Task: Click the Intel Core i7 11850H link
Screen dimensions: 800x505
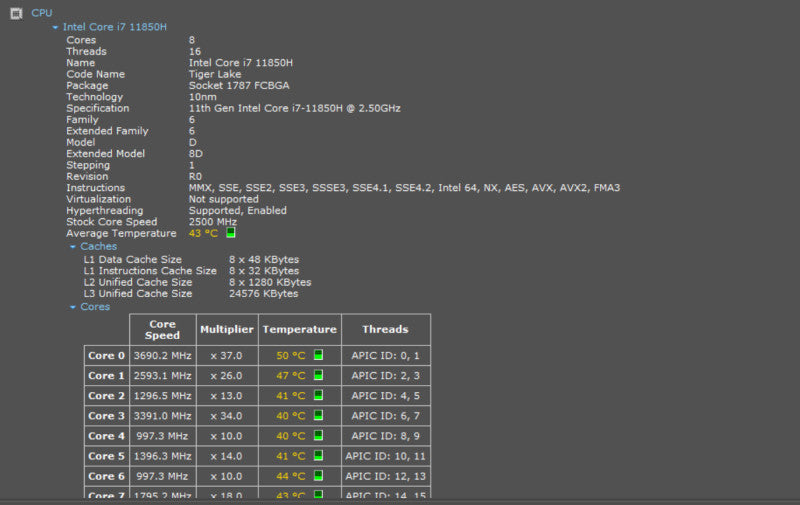Action: [x=115, y=27]
